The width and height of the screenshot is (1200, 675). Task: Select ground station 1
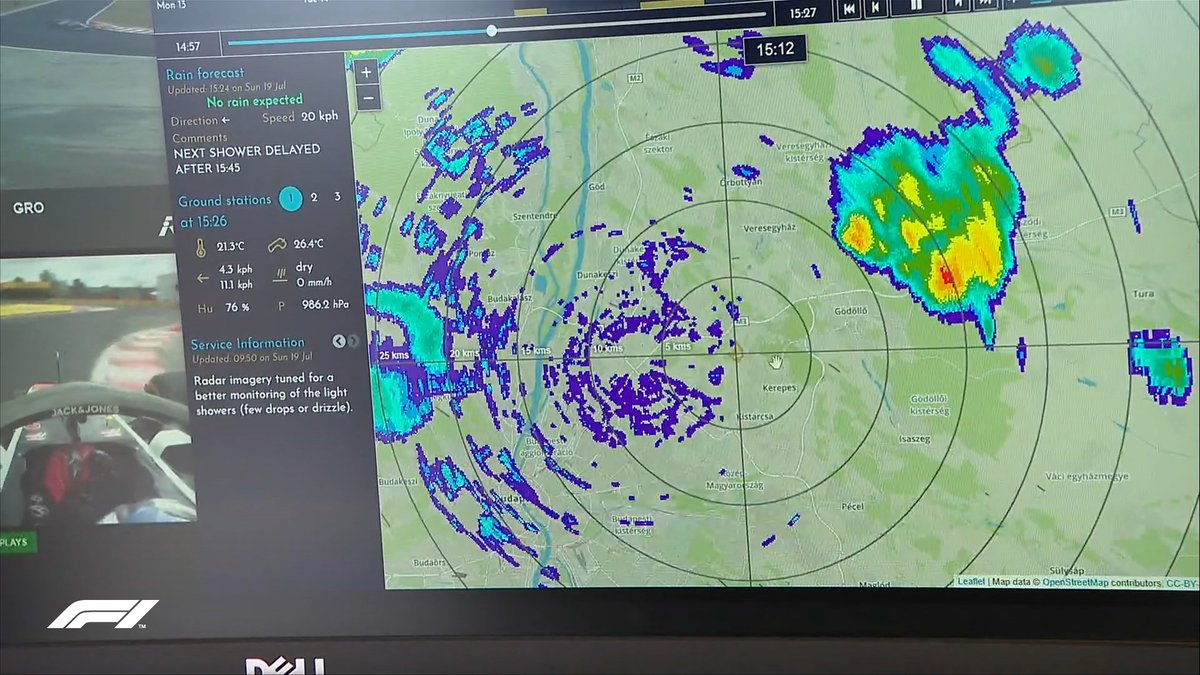click(290, 199)
